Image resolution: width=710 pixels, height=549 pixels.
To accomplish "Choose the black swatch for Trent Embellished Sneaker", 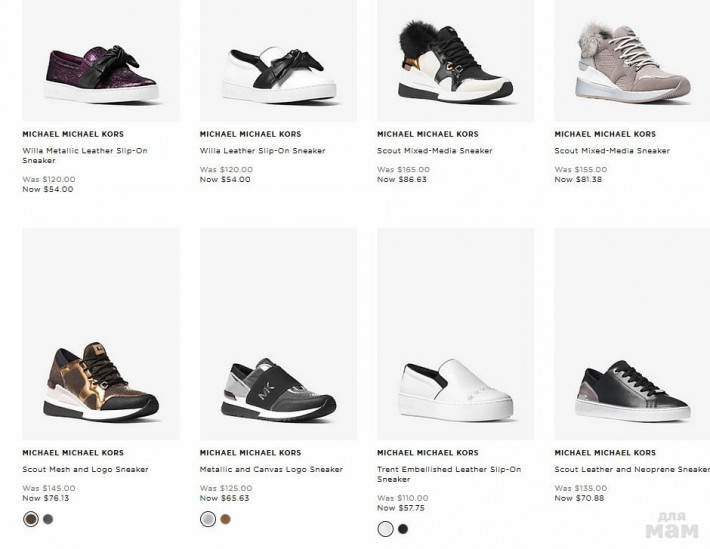I will [x=403, y=528].
